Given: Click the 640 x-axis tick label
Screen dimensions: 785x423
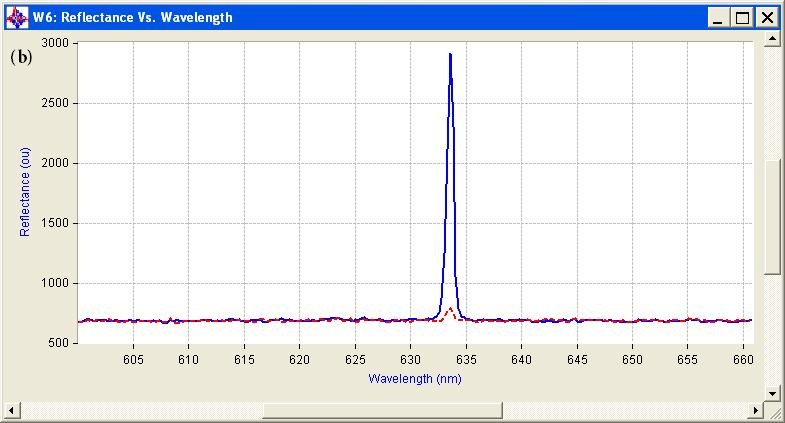Looking at the screenshot, I should (521, 359).
